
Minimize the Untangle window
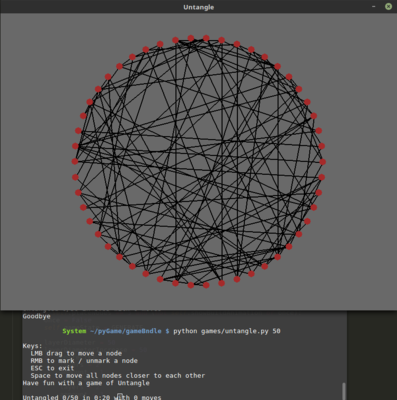pyautogui.click(x=374, y=7)
